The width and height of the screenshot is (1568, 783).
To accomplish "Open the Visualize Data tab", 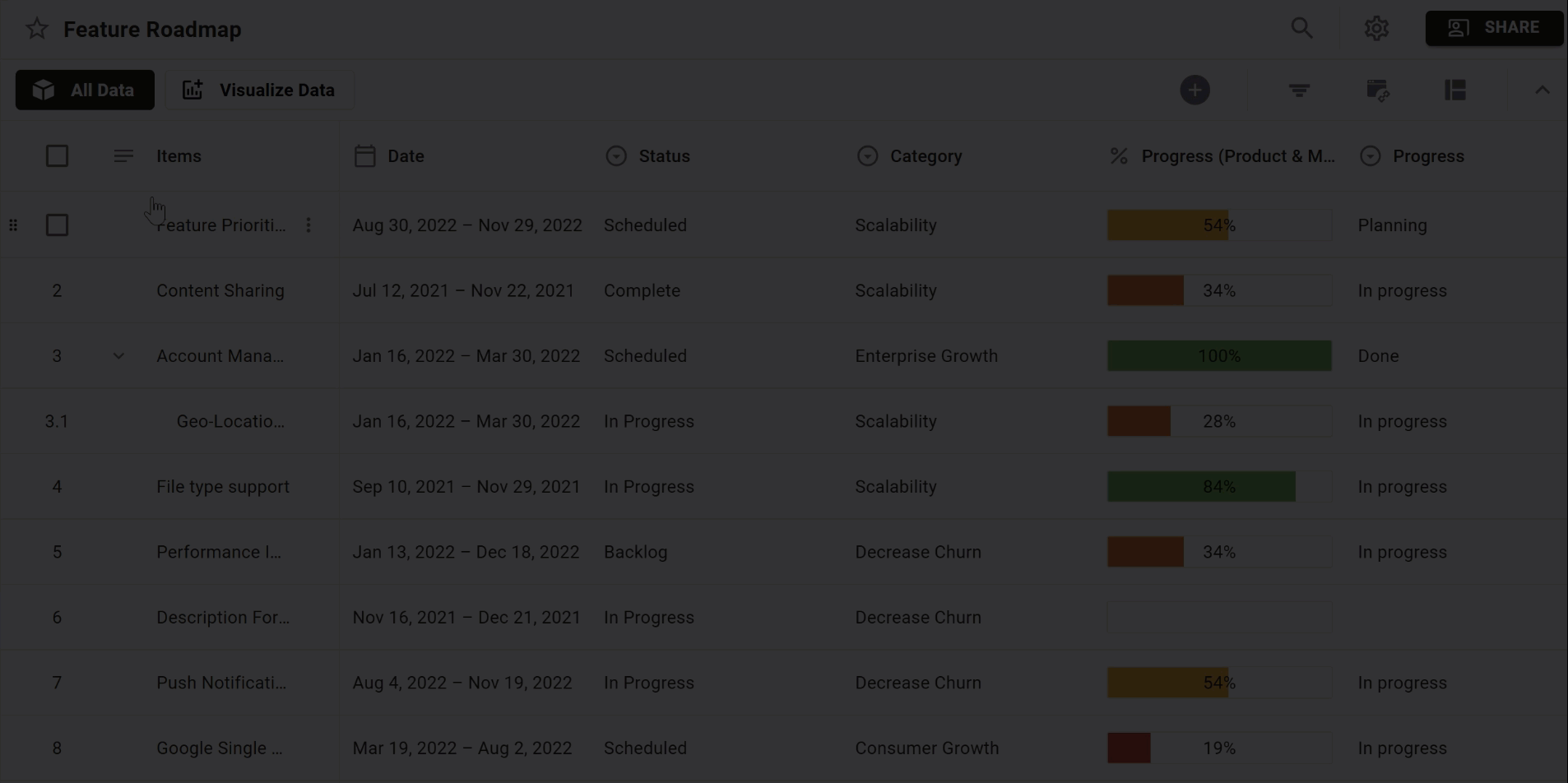I will click(259, 90).
